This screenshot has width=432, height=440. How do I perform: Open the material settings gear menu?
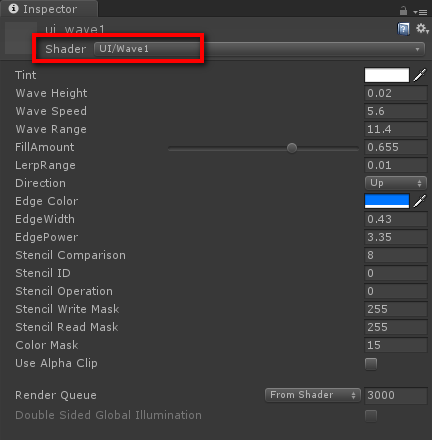pyautogui.click(x=422, y=29)
